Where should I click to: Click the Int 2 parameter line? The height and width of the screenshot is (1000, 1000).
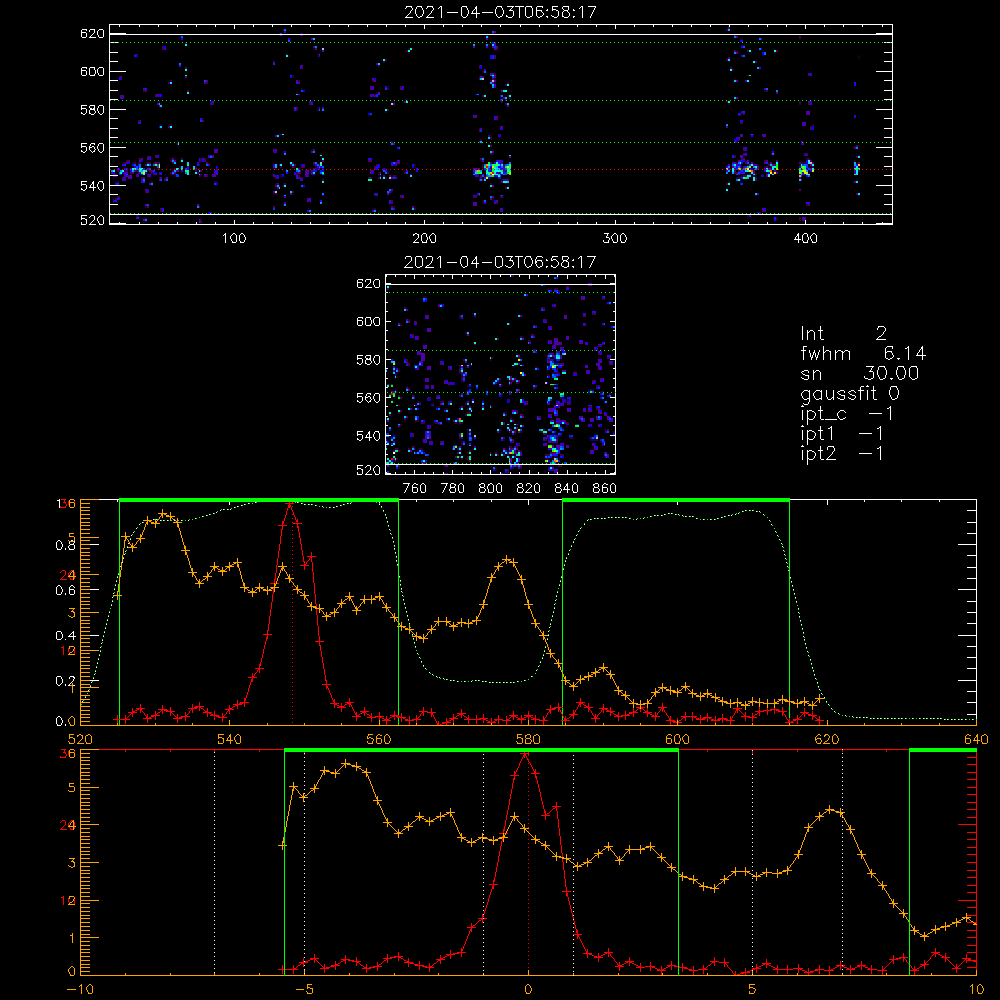click(x=843, y=334)
